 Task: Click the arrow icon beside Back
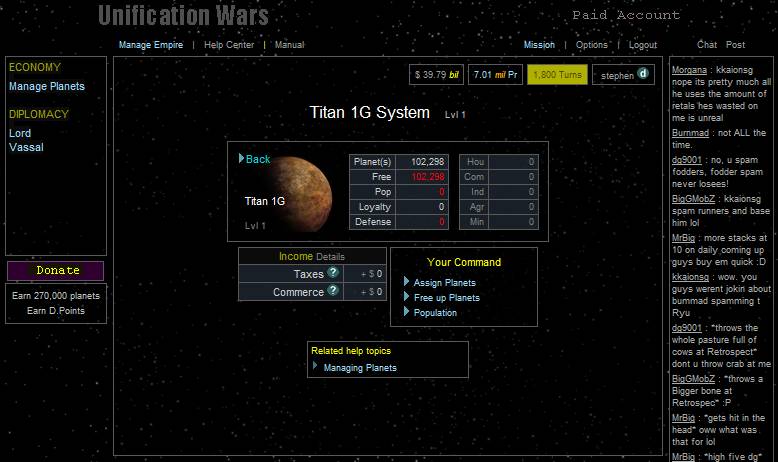tap(241, 158)
